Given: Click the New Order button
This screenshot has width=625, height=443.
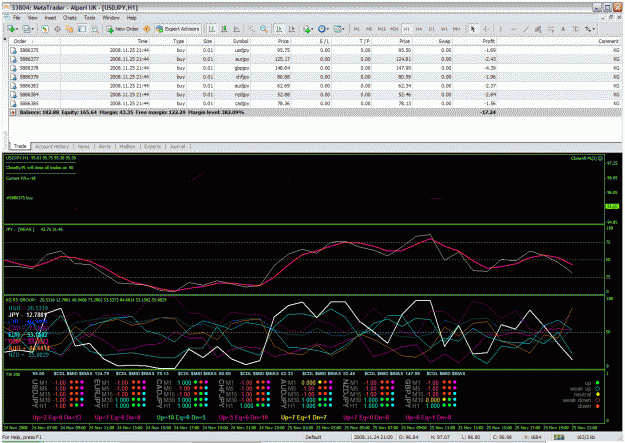Looking at the screenshot, I should (122, 29).
